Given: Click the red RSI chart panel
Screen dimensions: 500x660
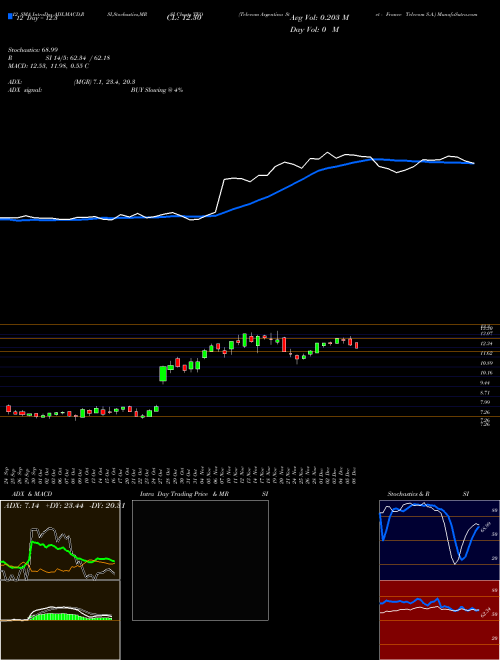Looking at the screenshot, I should [439, 620].
